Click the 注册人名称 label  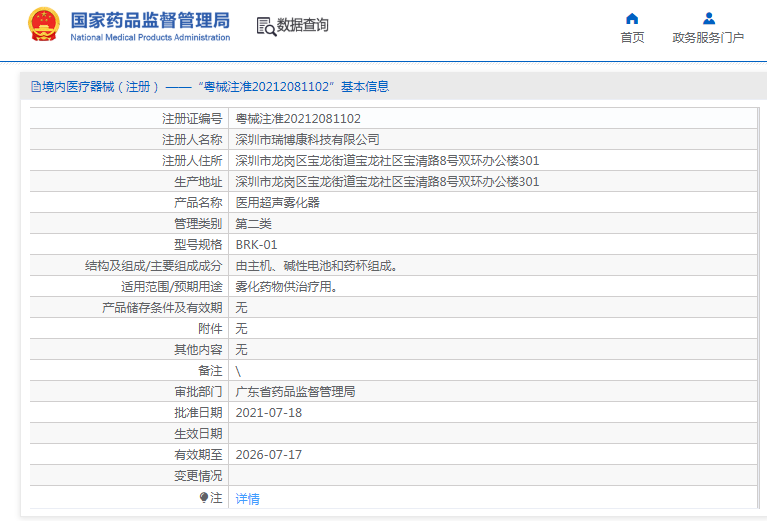pos(192,140)
